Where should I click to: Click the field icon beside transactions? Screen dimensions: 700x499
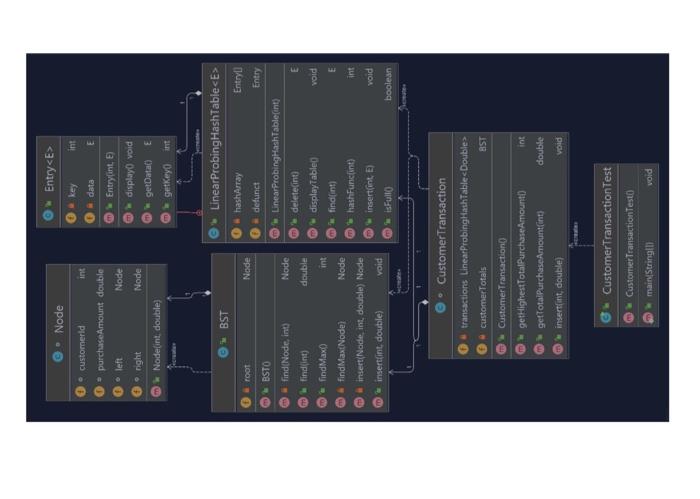coord(463,349)
